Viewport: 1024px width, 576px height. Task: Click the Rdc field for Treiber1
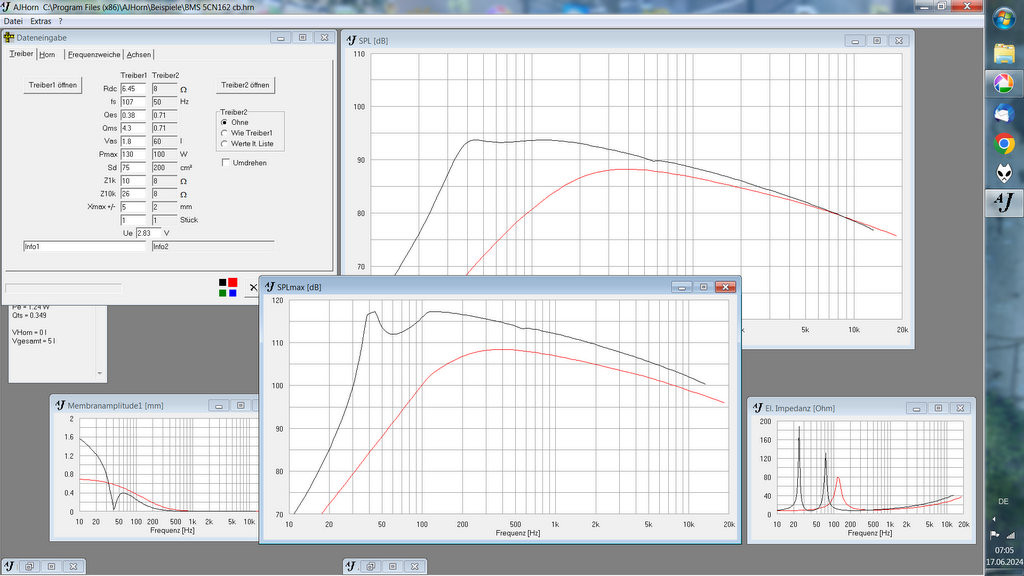[133, 89]
